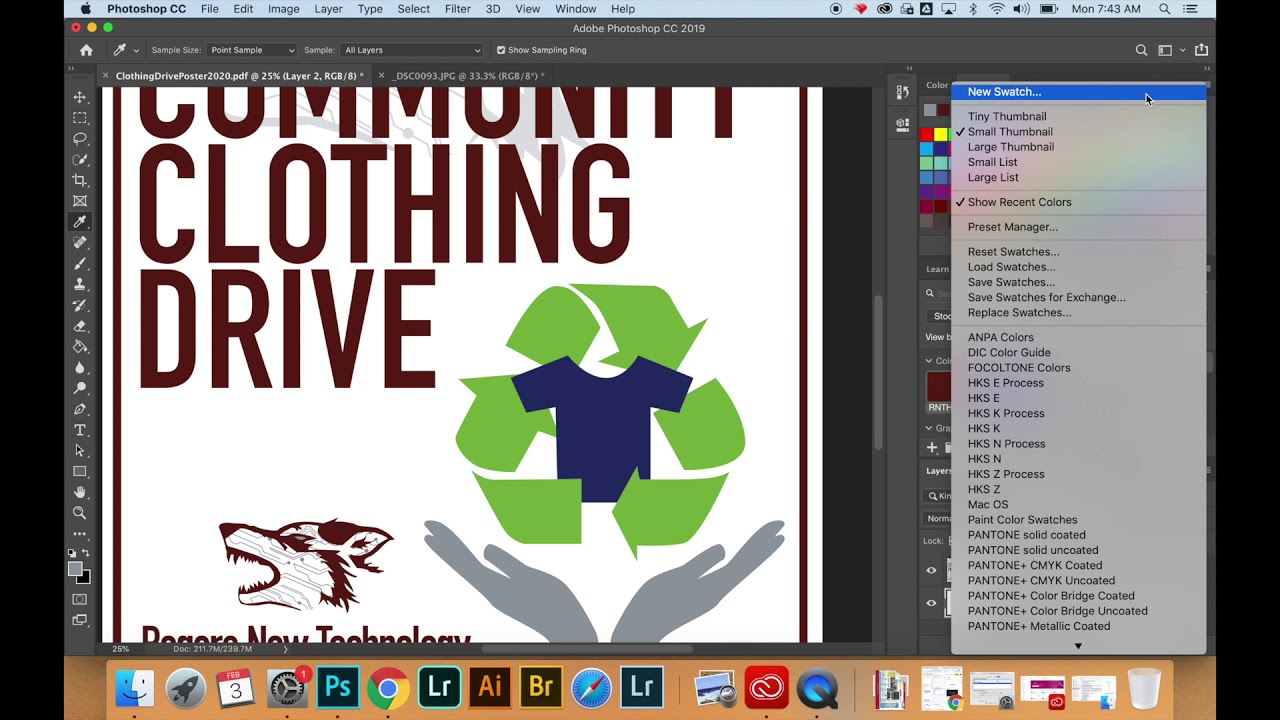Choose Small Thumbnail view option
This screenshot has height=720, width=1280.
click(1010, 132)
